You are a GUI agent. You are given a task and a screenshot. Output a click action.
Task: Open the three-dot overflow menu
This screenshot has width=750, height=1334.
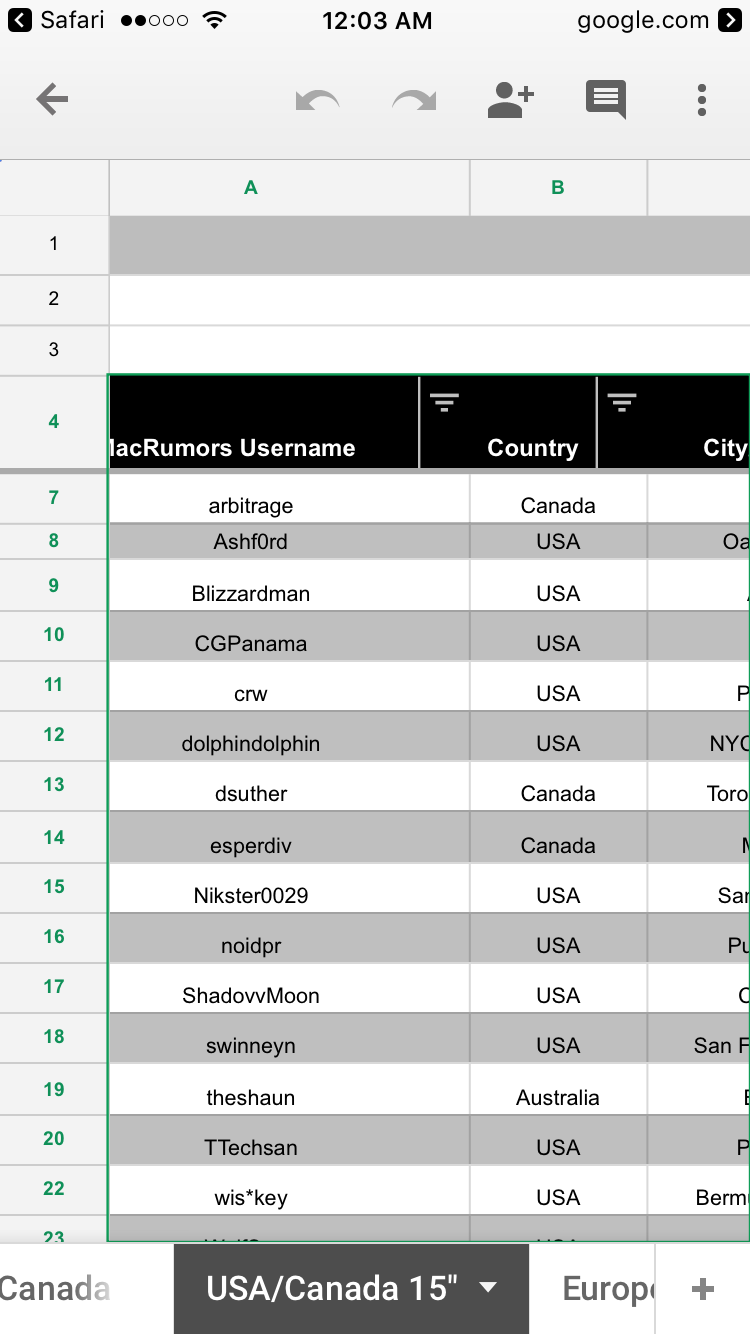point(702,100)
